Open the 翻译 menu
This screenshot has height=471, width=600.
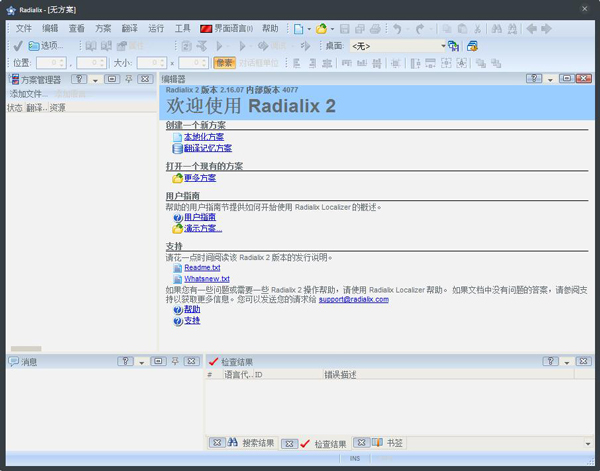point(130,28)
